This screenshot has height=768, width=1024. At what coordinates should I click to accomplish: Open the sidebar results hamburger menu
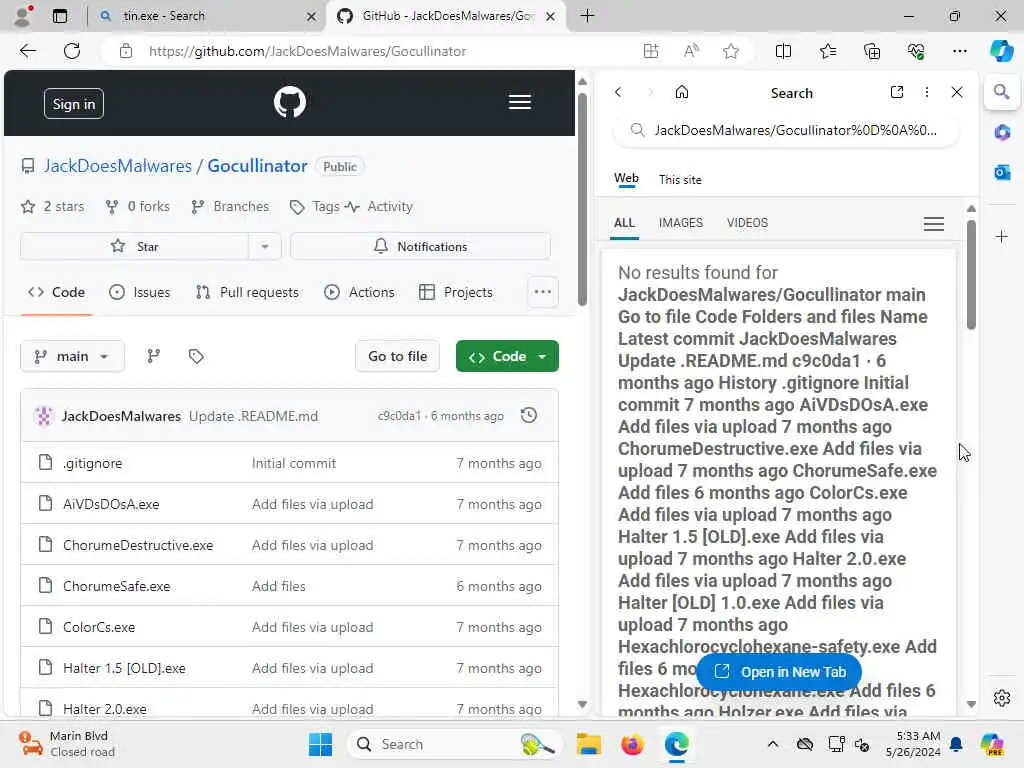tap(934, 224)
